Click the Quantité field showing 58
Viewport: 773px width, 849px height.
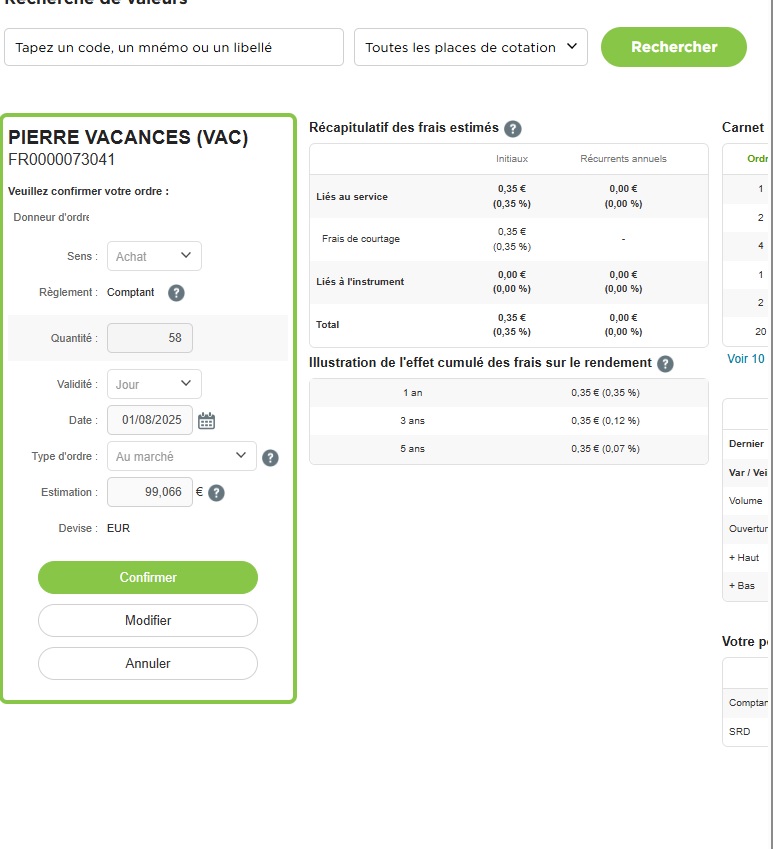pyautogui.click(x=150, y=338)
